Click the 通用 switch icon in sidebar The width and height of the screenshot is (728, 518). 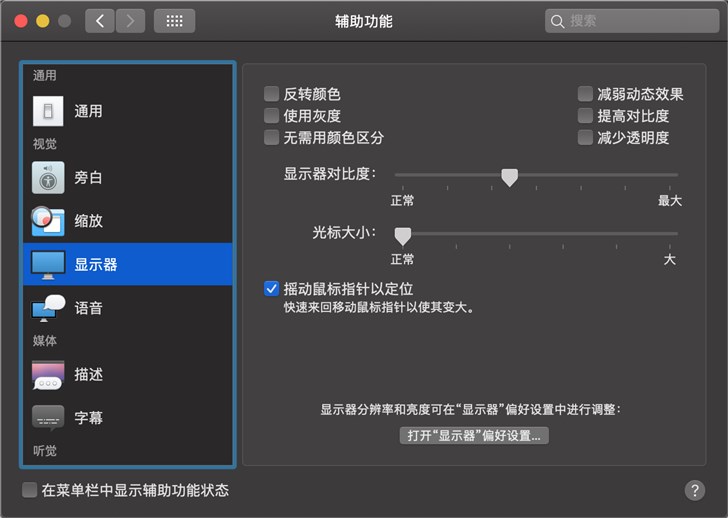coord(48,111)
